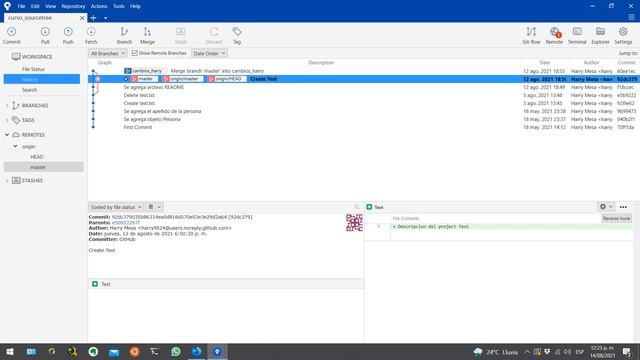Open the Actions menu

tap(99, 6)
